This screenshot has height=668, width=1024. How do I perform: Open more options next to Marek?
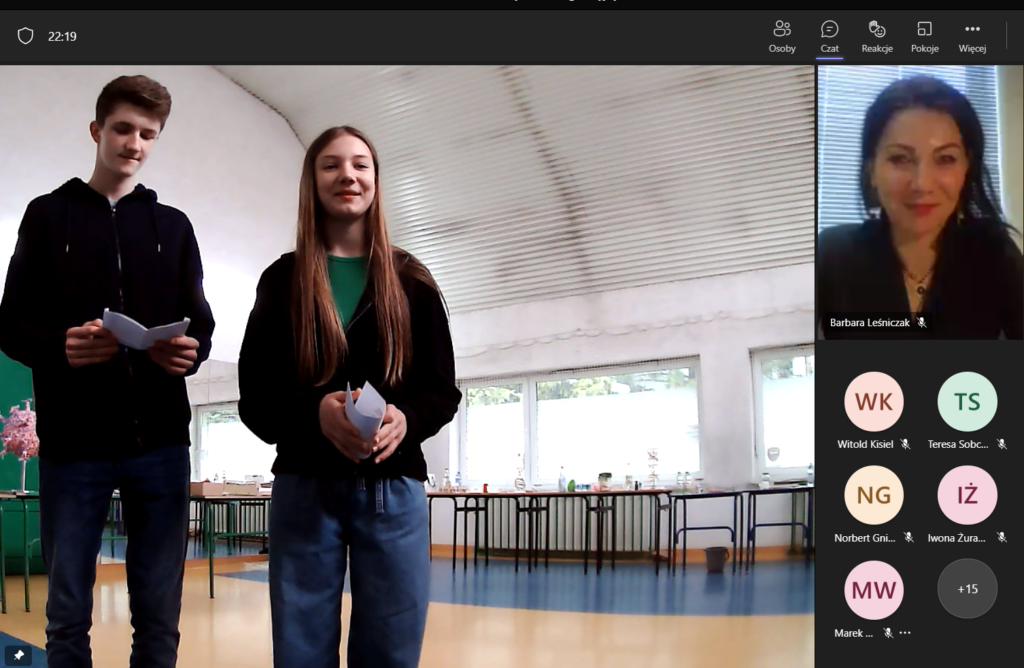(x=904, y=633)
